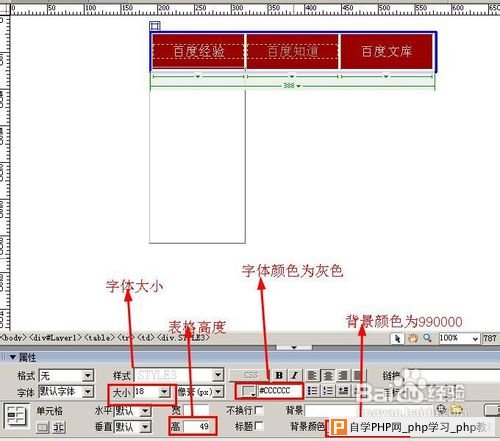Open column width menu under 百度经验
The width and height of the screenshot is (500, 441).
[198, 76]
